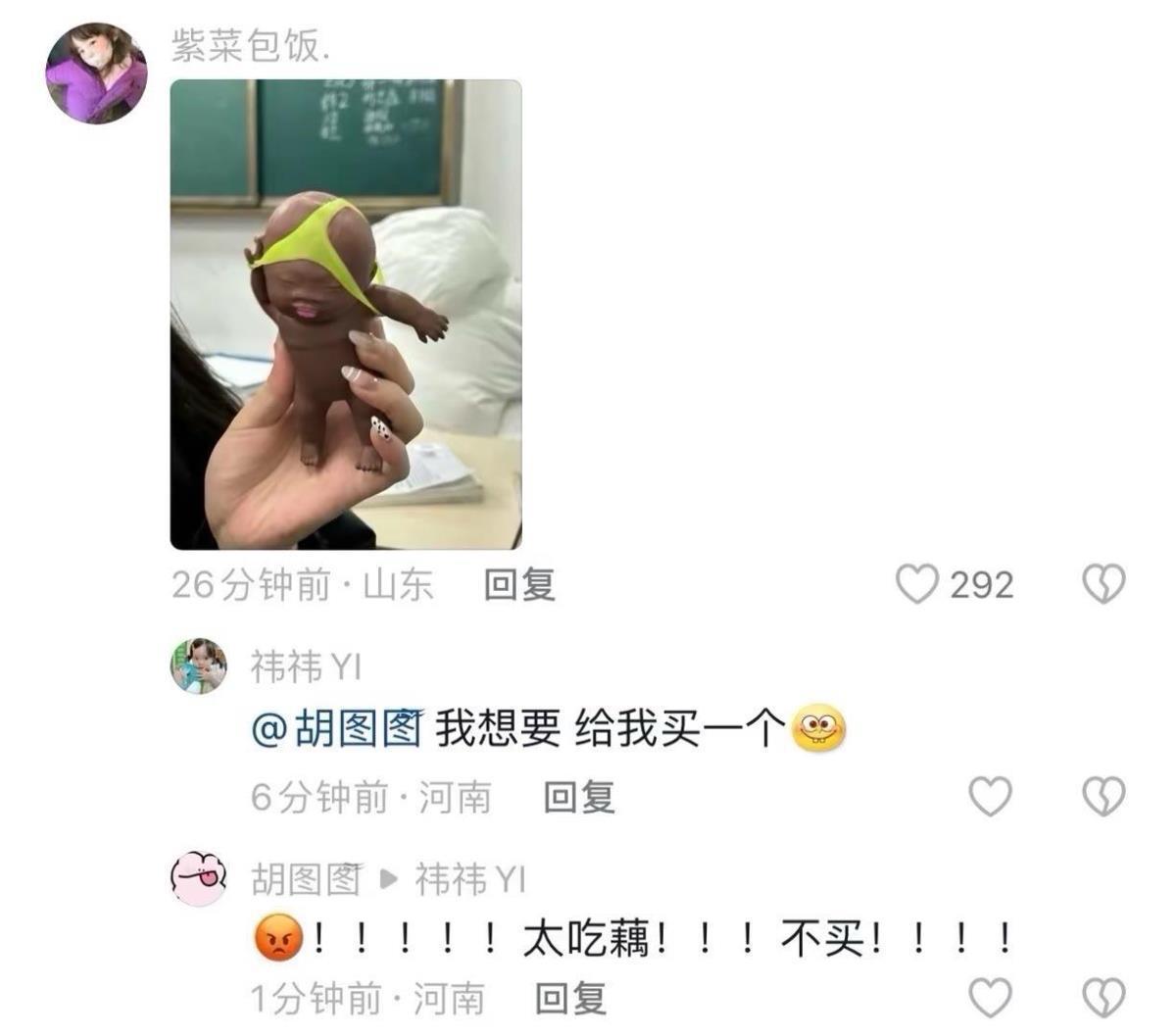Like the comment with 292 likes

pyautogui.click(x=917, y=585)
